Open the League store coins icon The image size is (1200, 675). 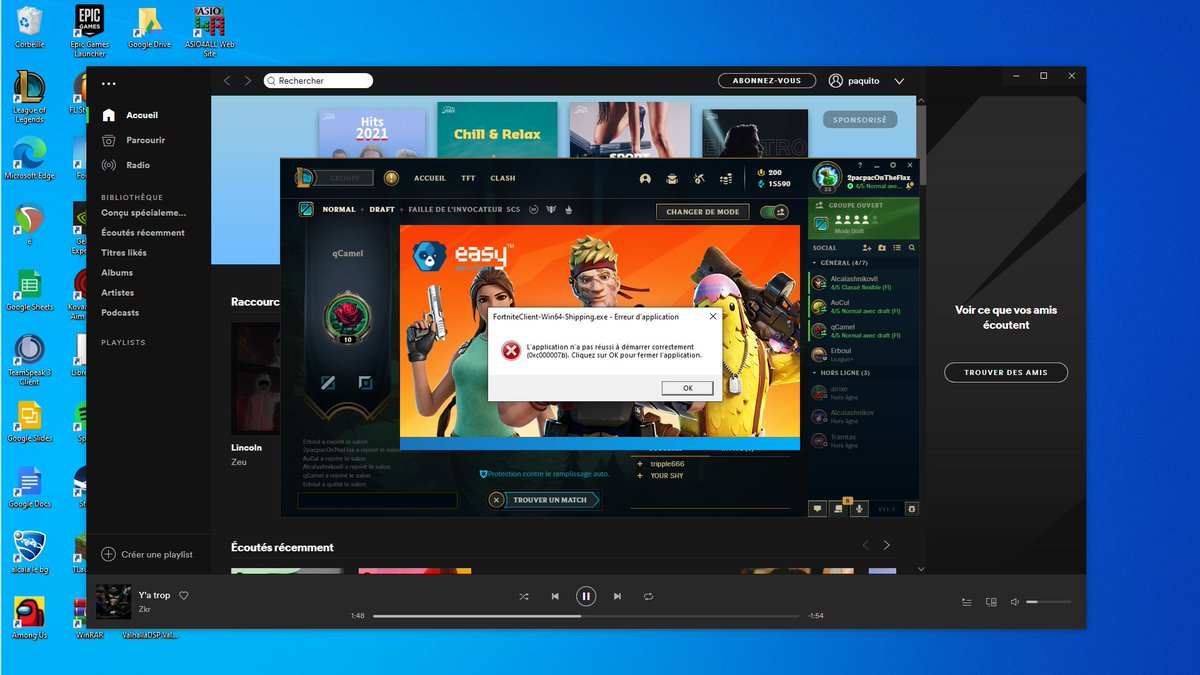click(726, 179)
